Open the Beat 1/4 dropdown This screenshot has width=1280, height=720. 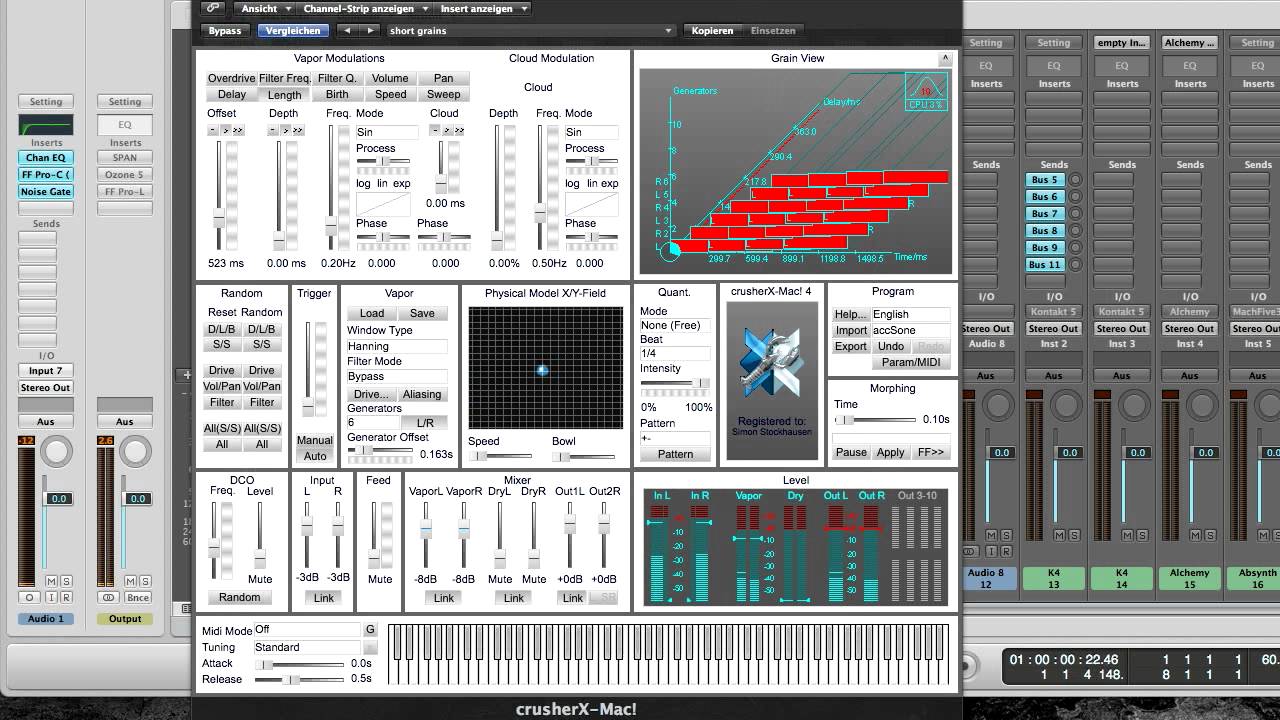675,353
